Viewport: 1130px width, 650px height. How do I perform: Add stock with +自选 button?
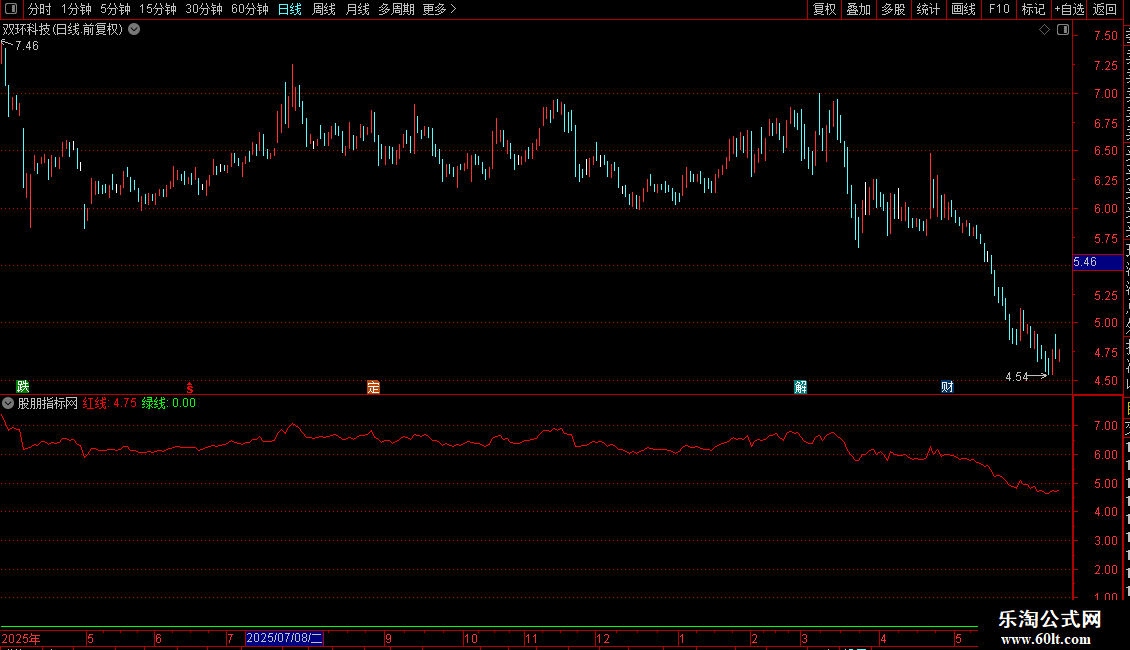pyautogui.click(x=1069, y=9)
